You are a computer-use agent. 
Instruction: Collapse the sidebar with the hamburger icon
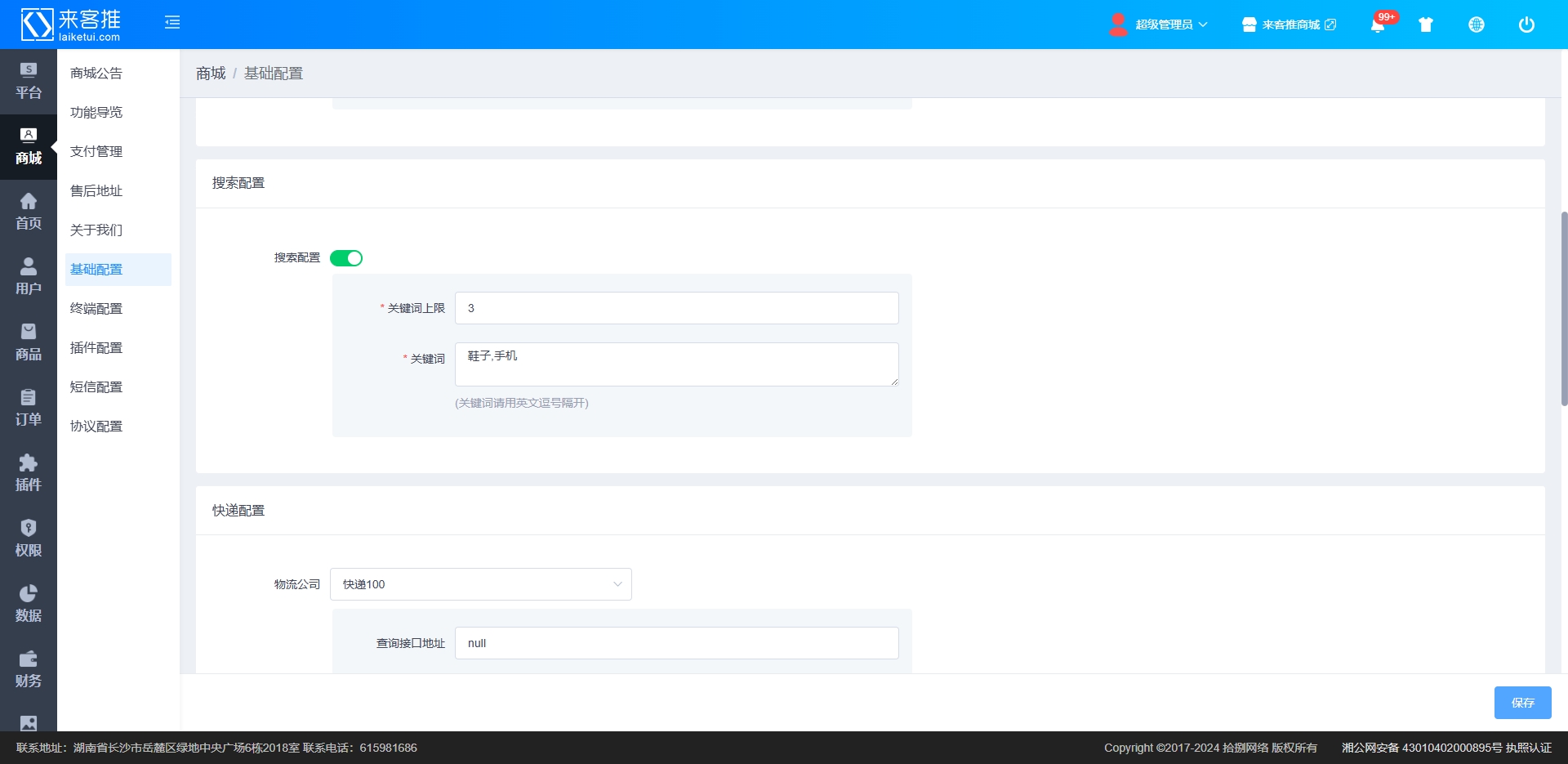click(x=172, y=23)
